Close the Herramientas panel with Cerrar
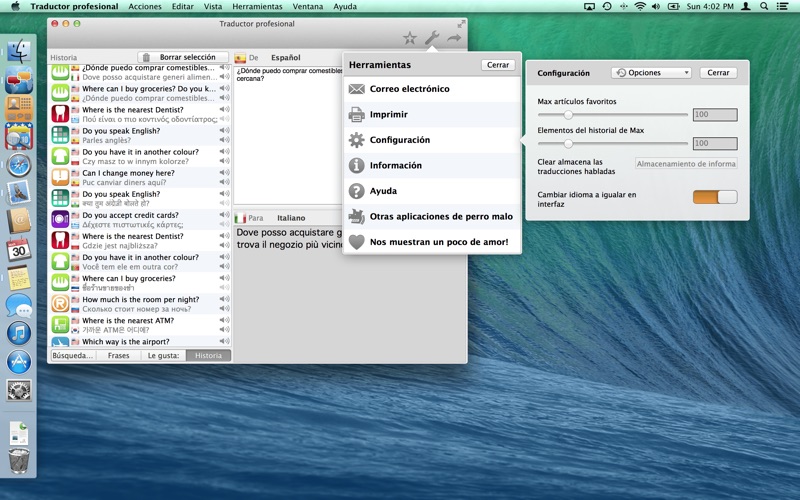800x500 pixels. click(x=497, y=65)
